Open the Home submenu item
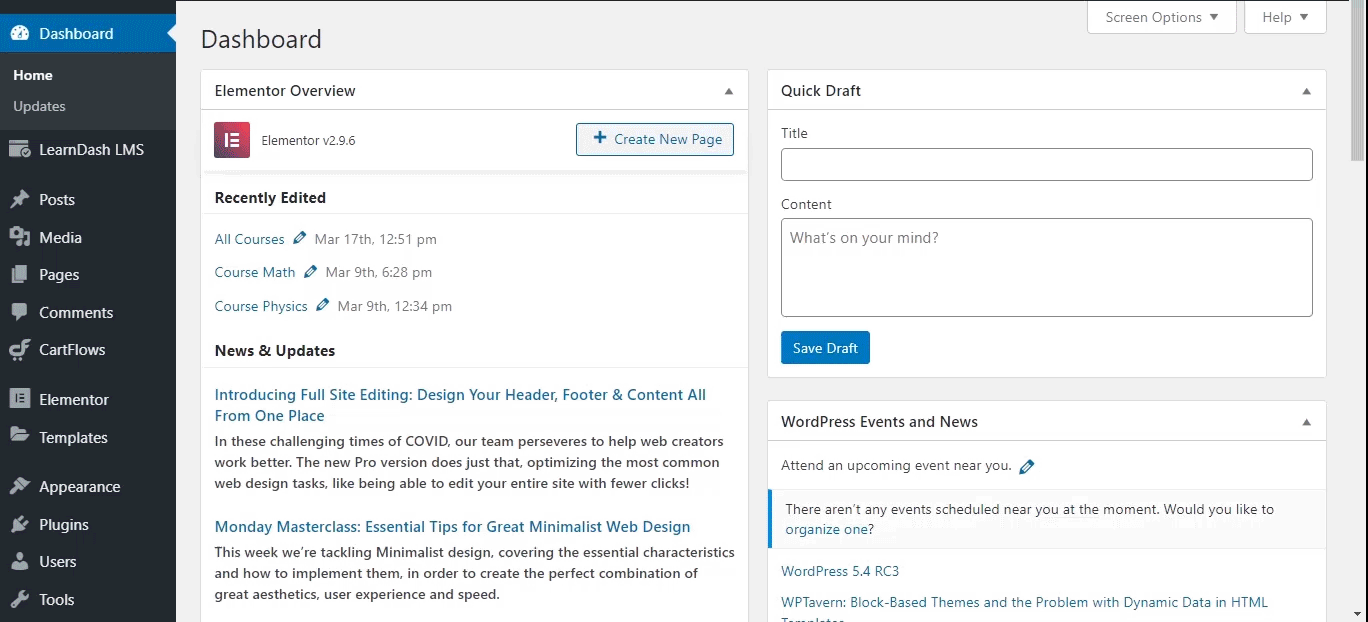The height and width of the screenshot is (622, 1368). [33, 75]
